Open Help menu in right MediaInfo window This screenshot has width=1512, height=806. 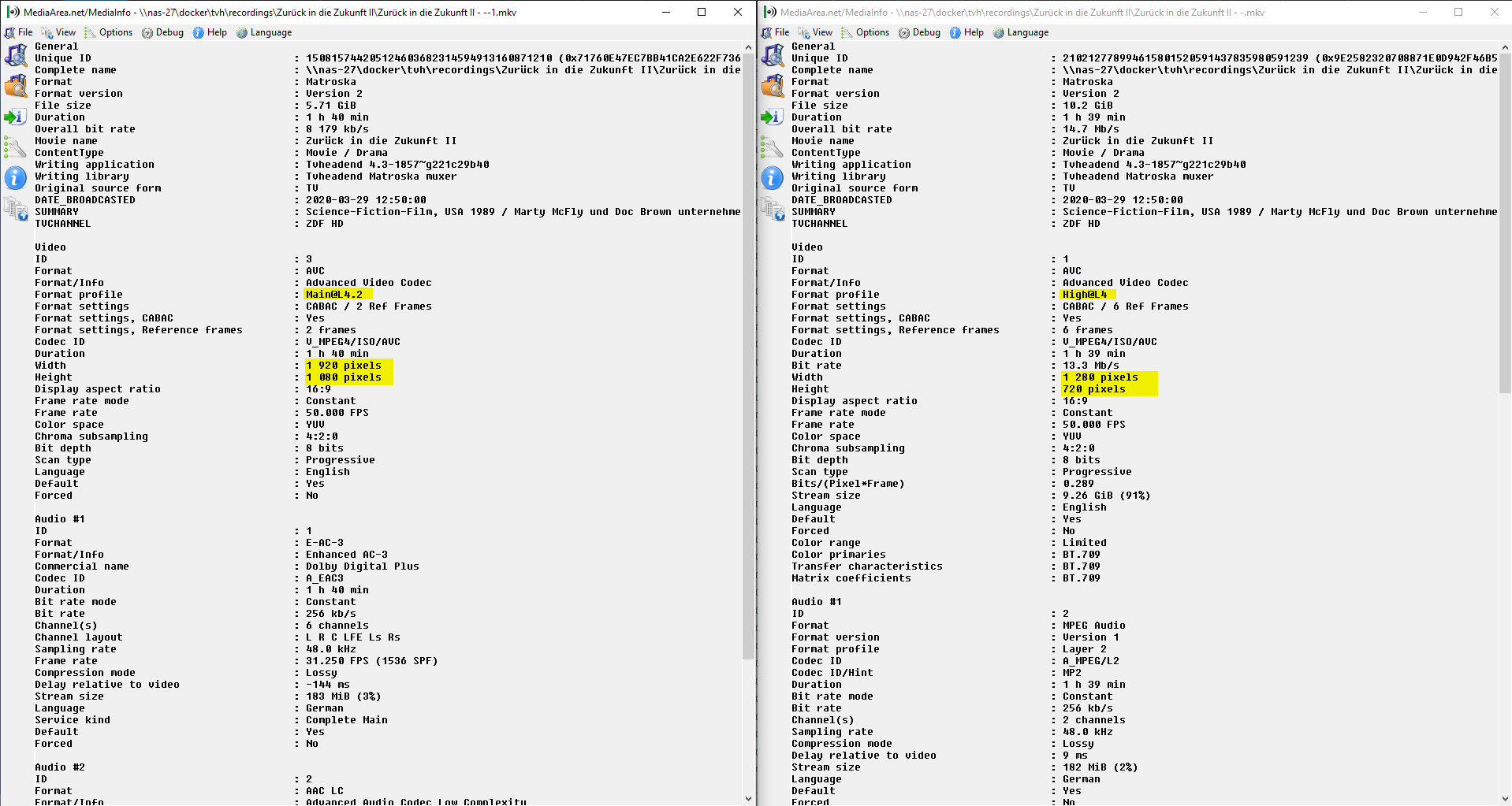tap(967, 32)
